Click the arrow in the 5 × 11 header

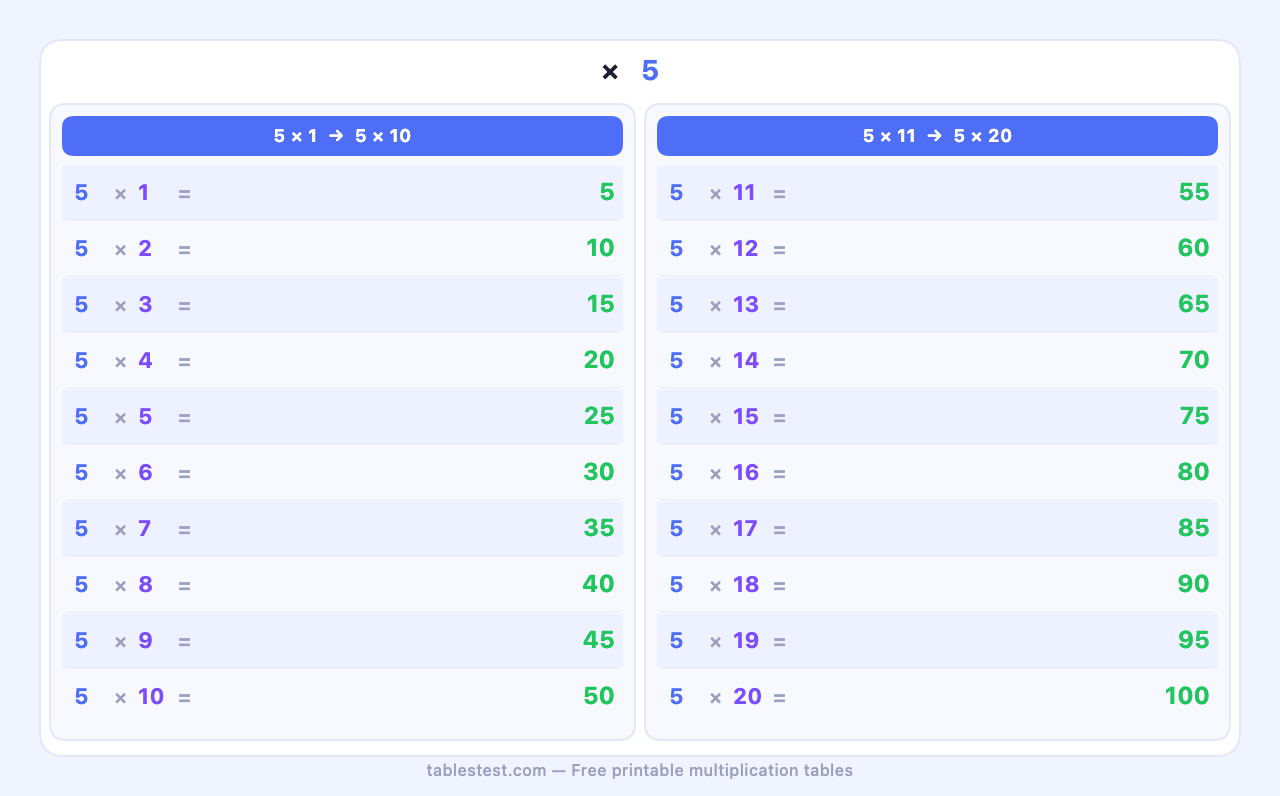tap(934, 136)
